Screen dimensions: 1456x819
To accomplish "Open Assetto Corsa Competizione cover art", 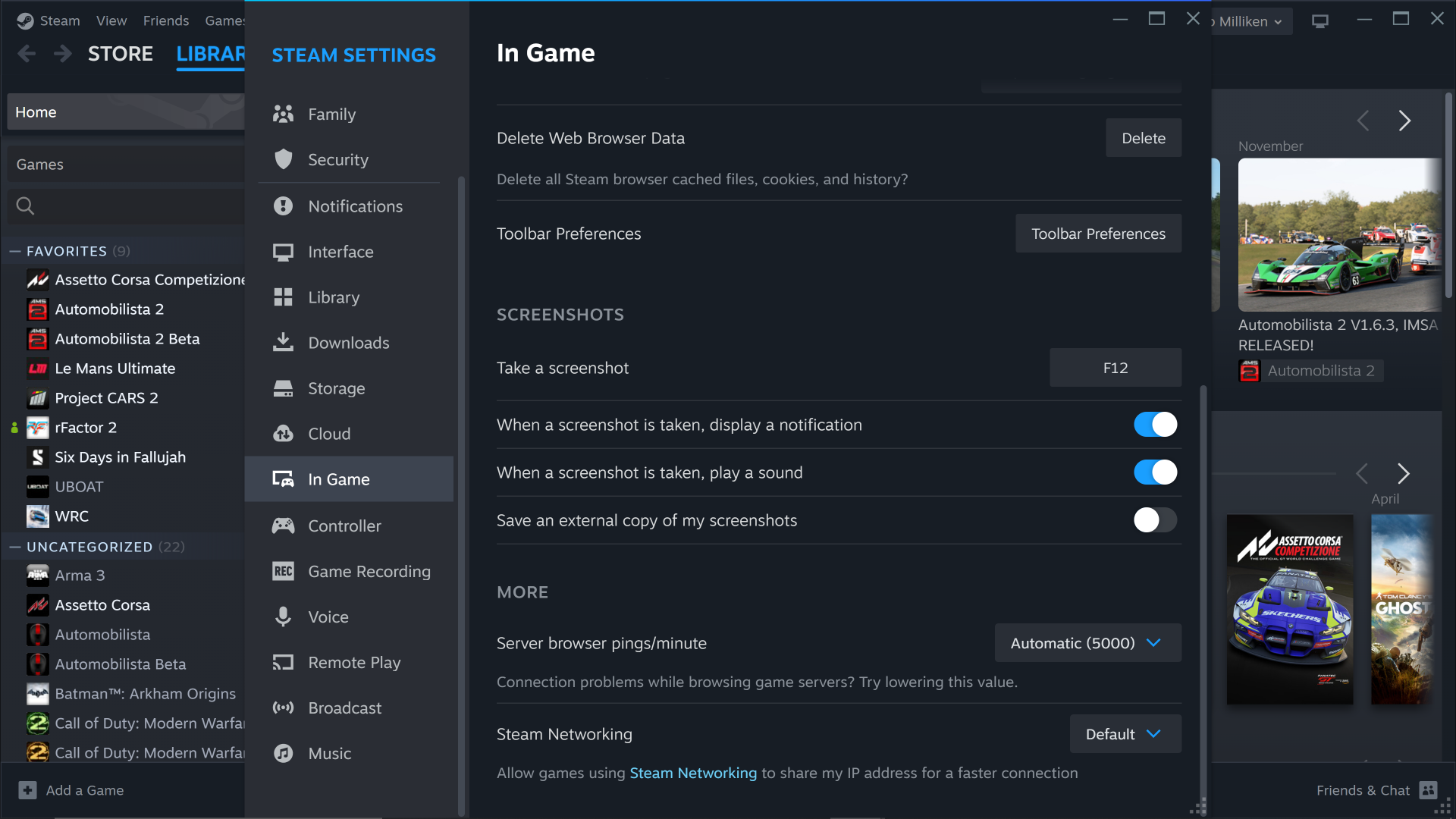I will [x=1290, y=609].
